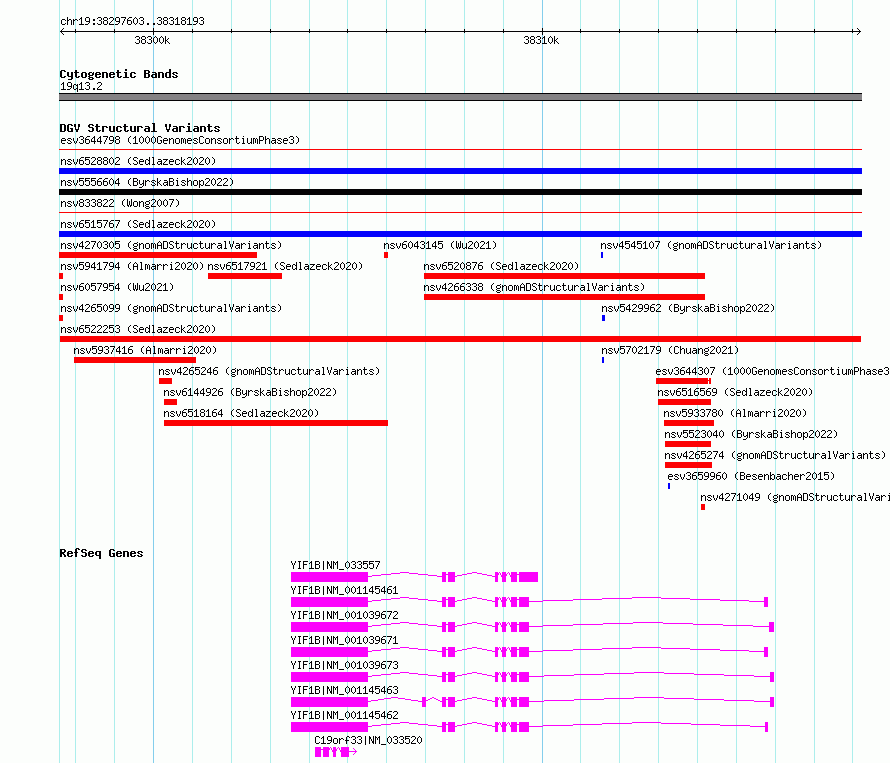Click the left arrow of the ruler

[63, 31]
